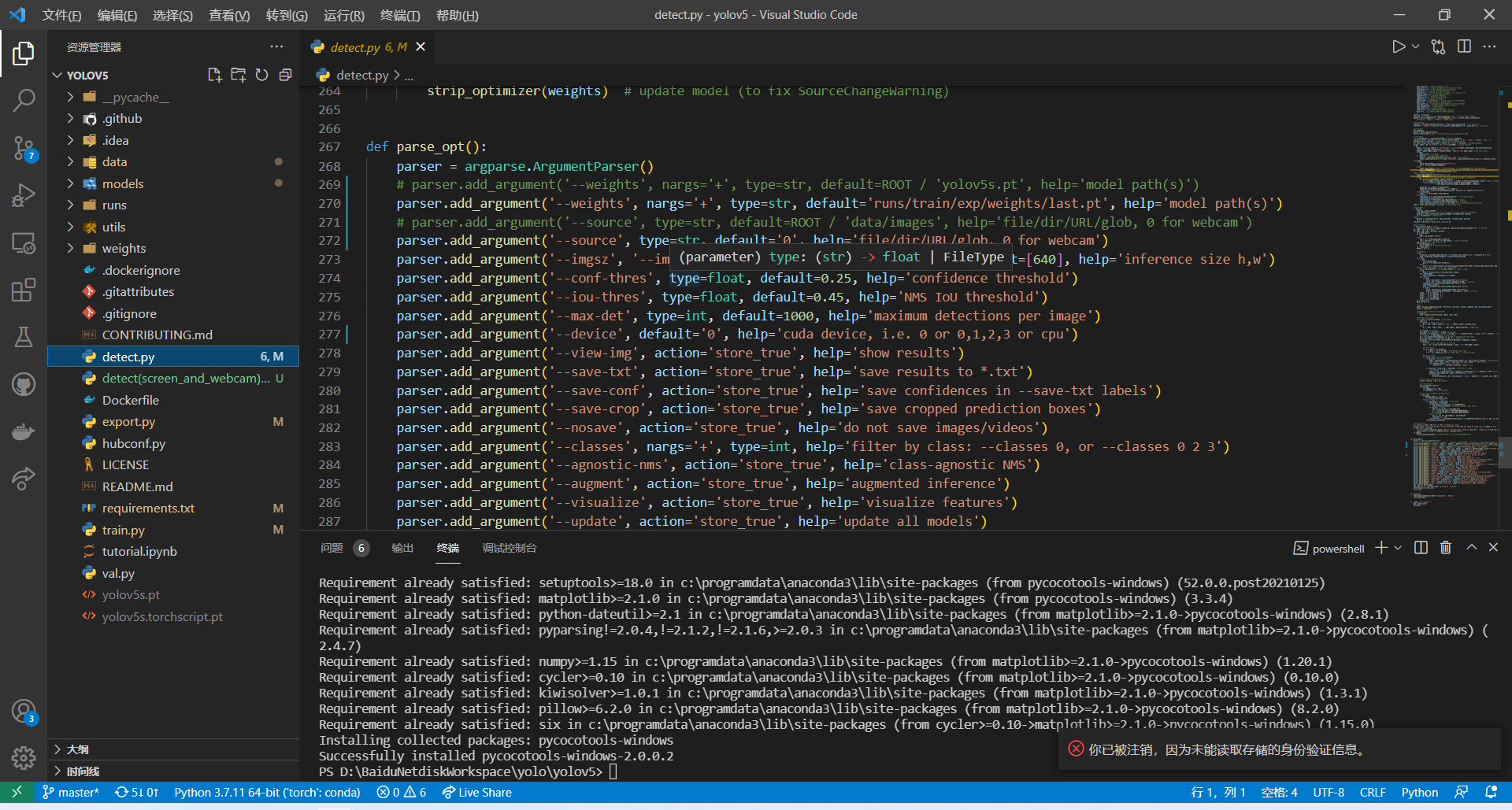Open the 帮助(H) menu
1512x810 pixels.
(x=457, y=15)
